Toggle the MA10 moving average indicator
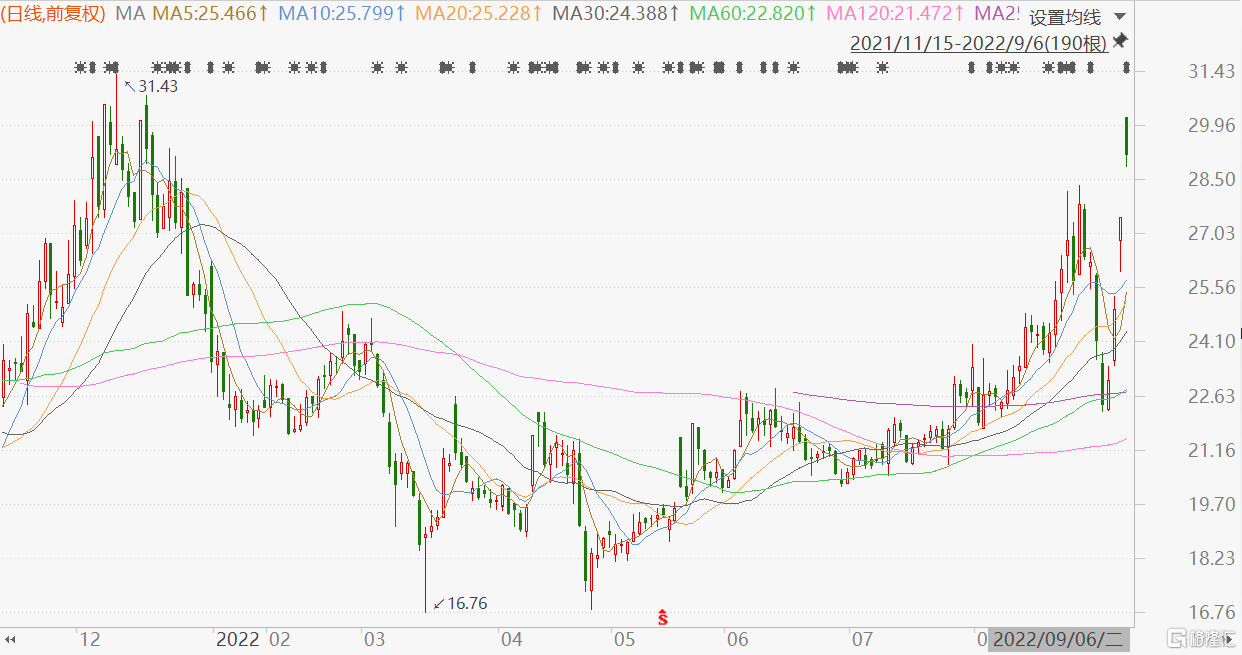Image resolution: width=1242 pixels, height=655 pixels. [341, 14]
